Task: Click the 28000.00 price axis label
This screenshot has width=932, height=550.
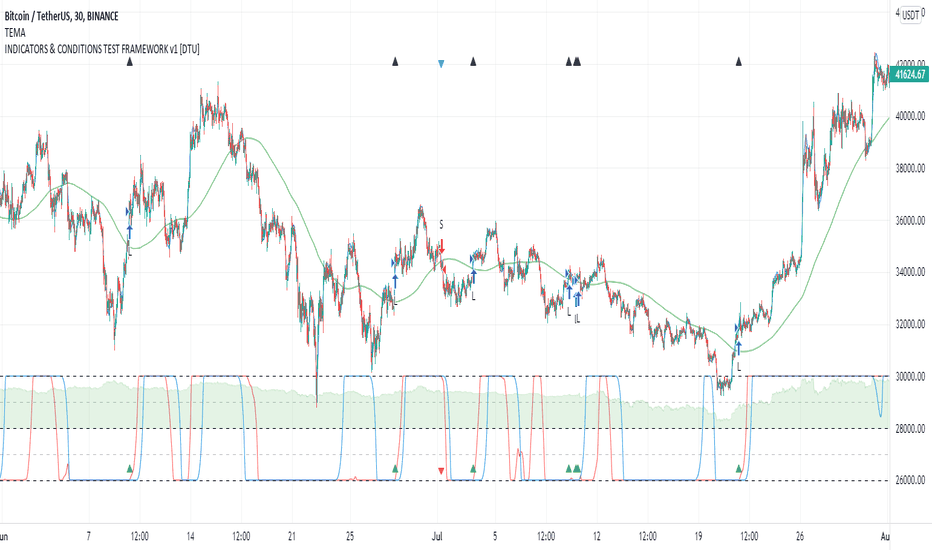Action: [910, 428]
